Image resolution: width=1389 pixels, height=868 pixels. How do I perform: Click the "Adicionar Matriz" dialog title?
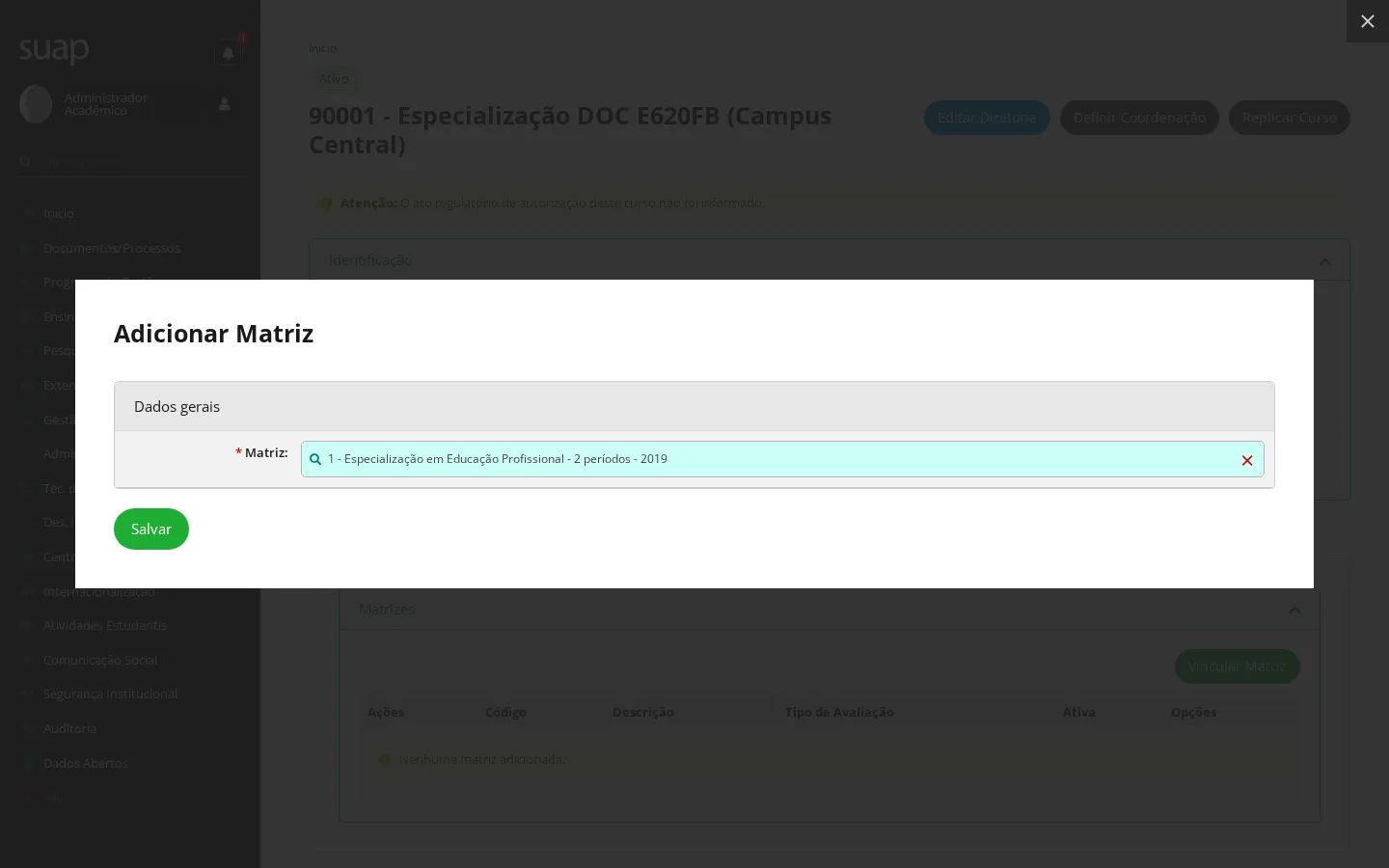tap(214, 334)
